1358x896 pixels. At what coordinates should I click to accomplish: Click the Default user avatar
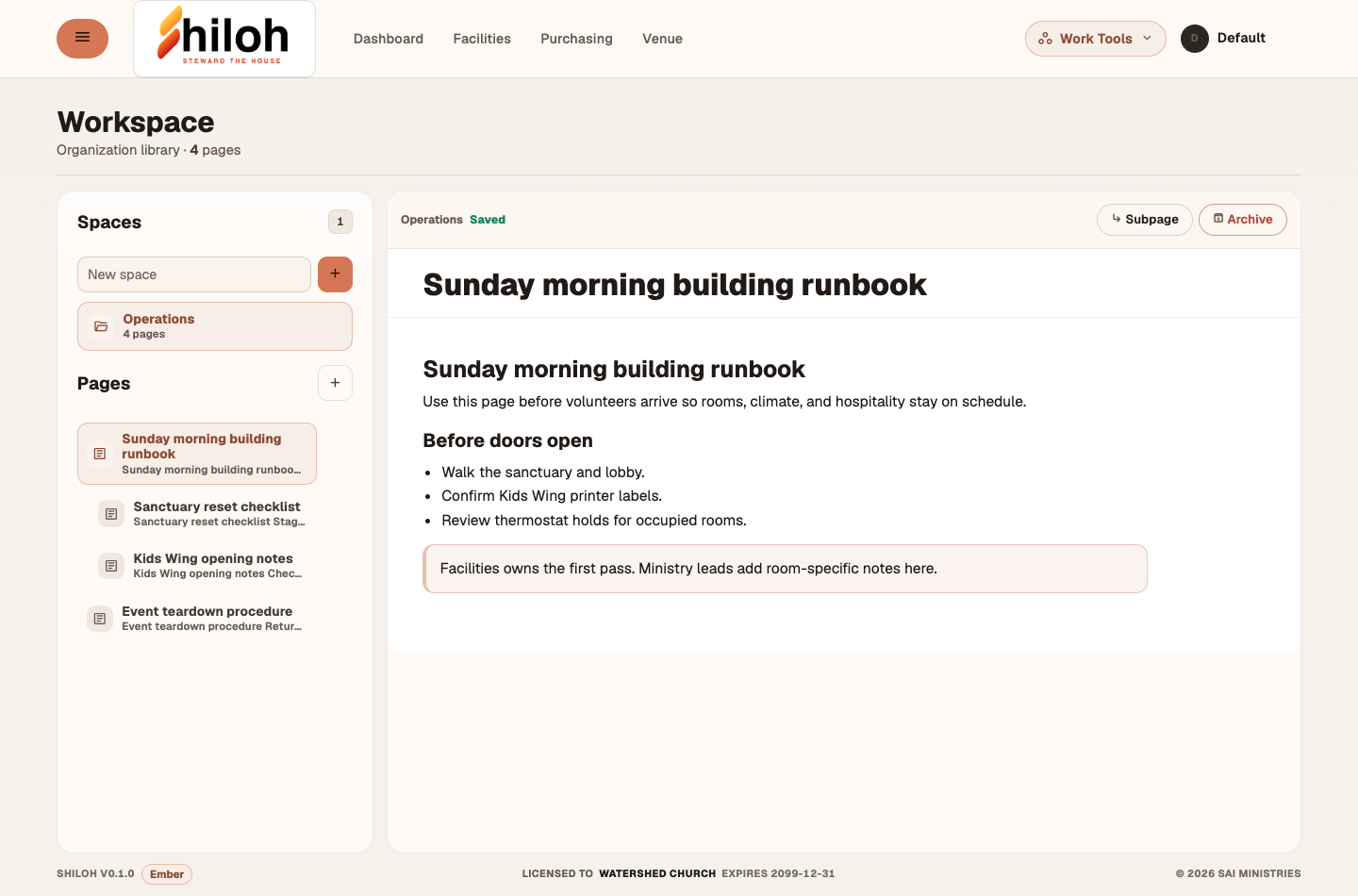pyautogui.click(x=1195, y=39)
